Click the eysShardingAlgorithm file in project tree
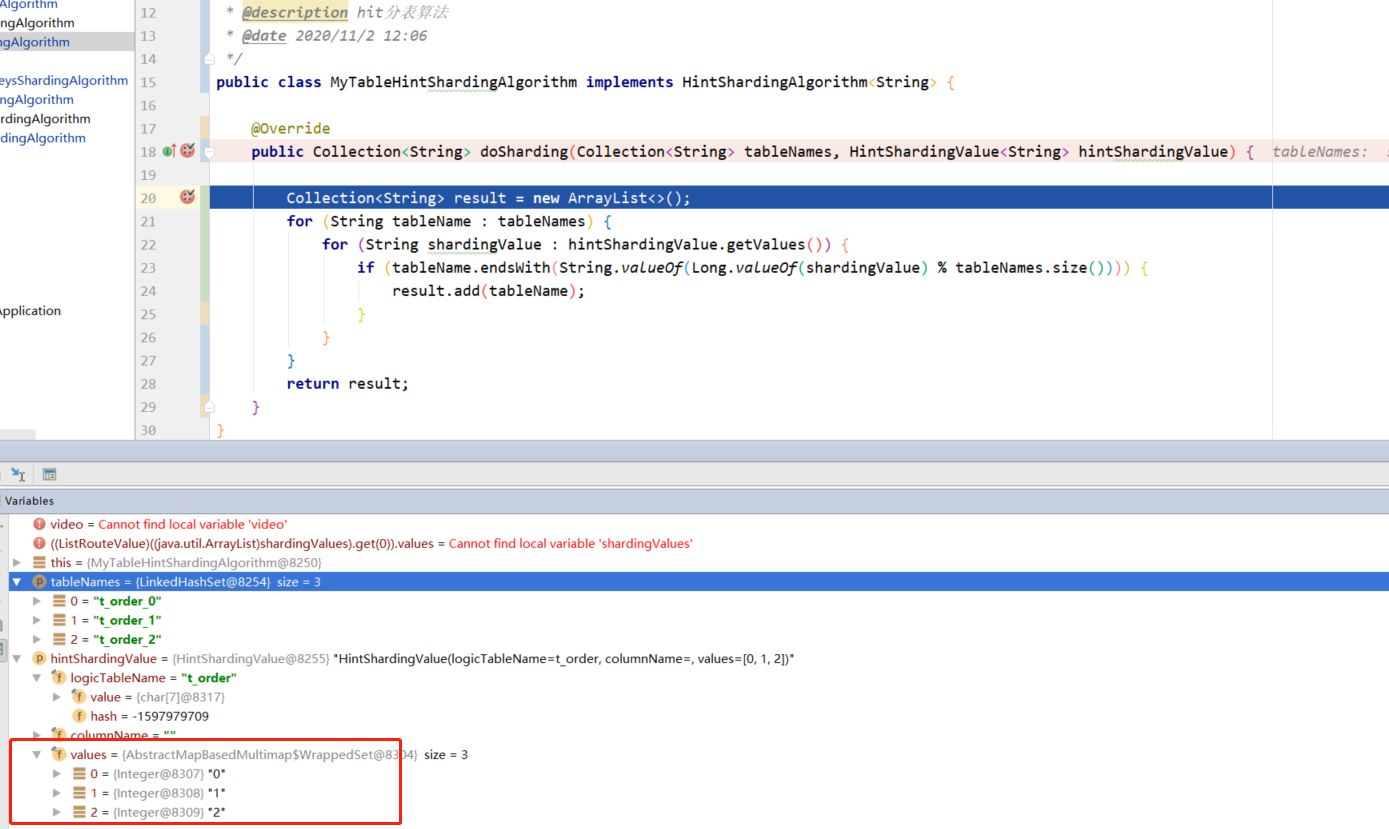Image resolution: width=1389 pixels, height=829 pixels. coord(64,80)
